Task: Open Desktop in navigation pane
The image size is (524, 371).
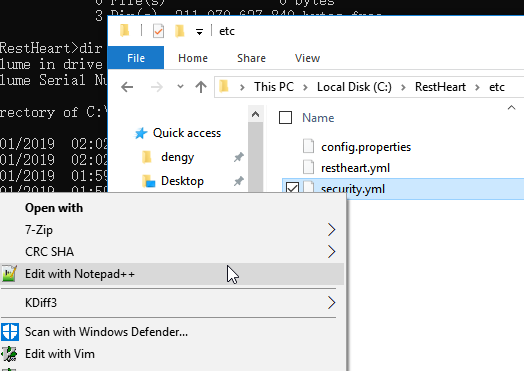Action: [182, 181]
